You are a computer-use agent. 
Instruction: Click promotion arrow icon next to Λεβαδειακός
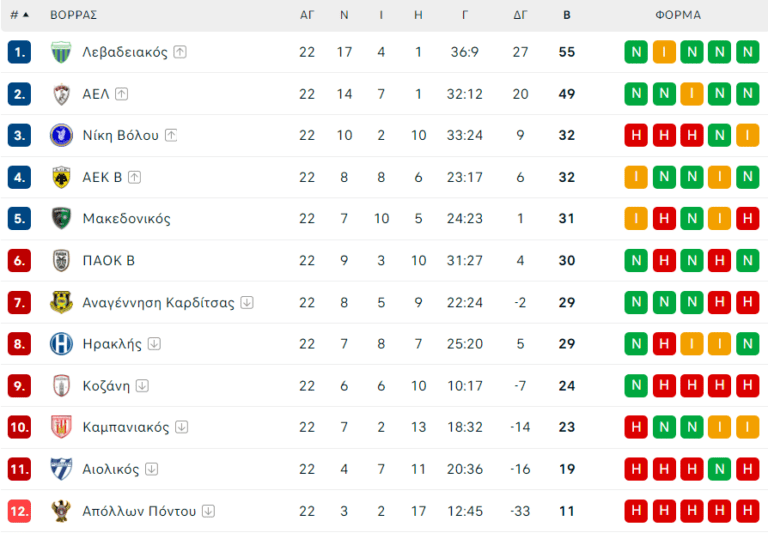pos(180,52)
